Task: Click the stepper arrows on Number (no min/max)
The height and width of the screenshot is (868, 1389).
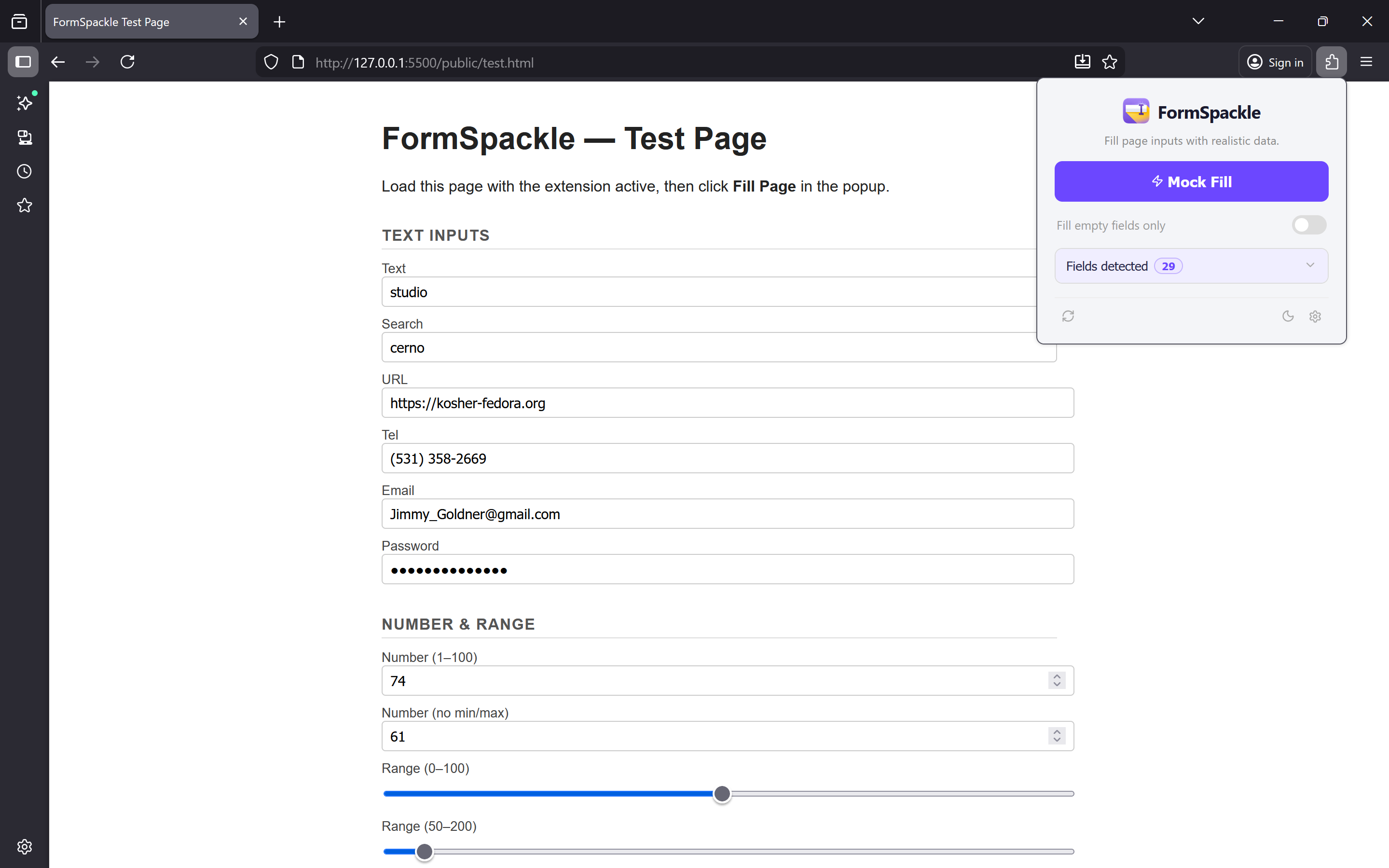Action: click(1057, 736)
